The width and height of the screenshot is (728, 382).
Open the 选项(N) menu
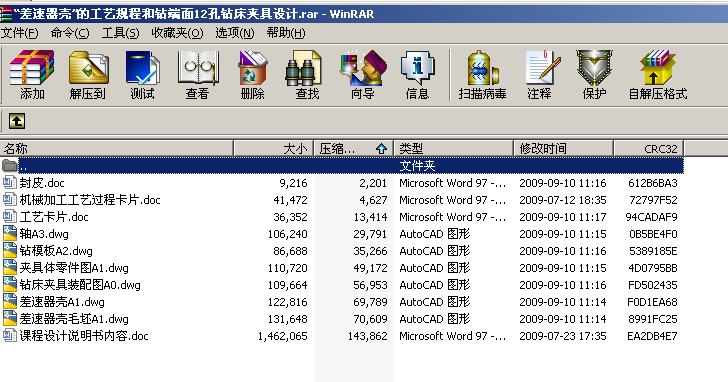click(x=235, y=33)
